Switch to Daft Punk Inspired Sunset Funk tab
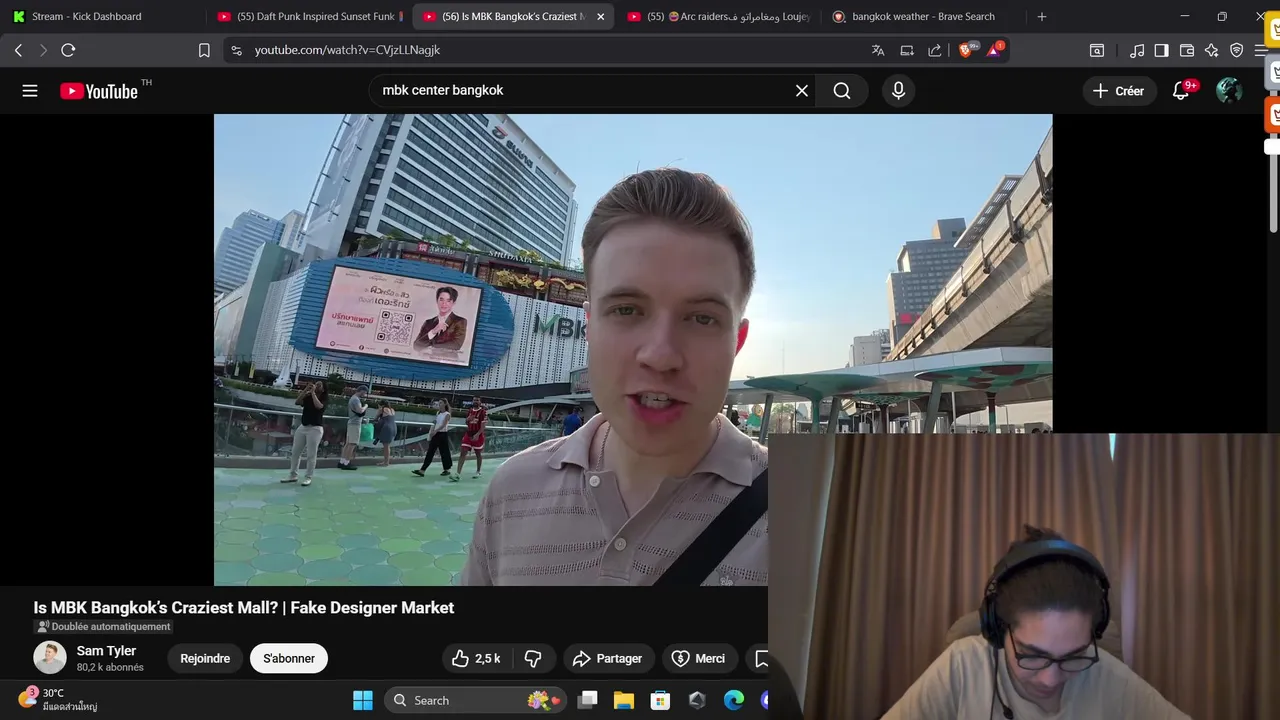1280x720 pixels. tap(310, 17)
